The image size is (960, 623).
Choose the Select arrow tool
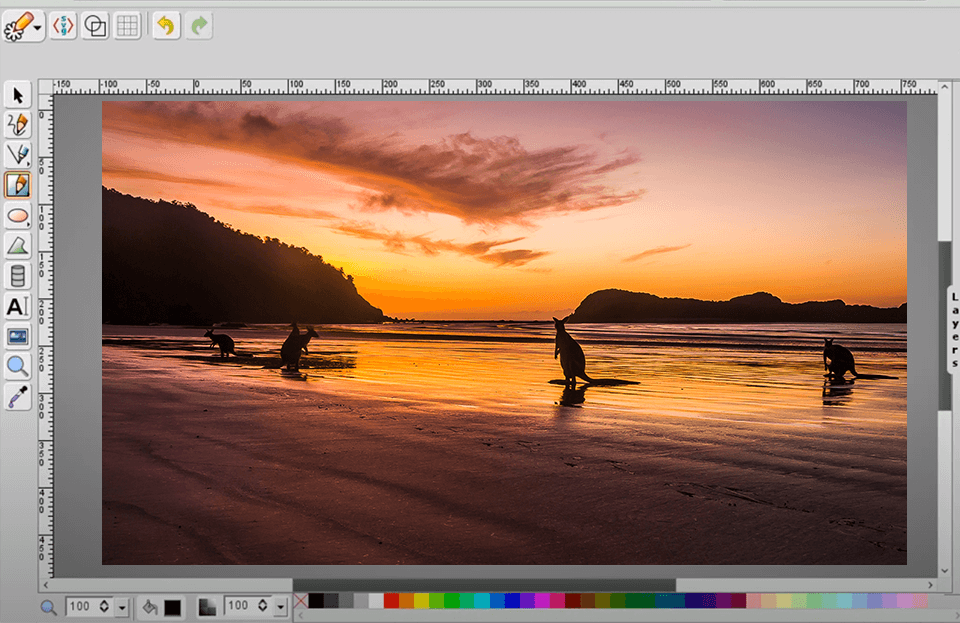click(x=18, y=96)
